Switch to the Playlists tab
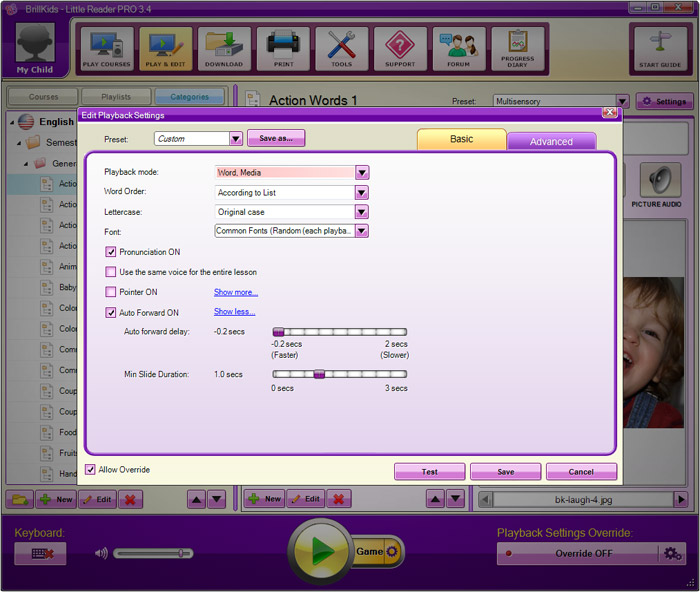 (x=116, y=97)
